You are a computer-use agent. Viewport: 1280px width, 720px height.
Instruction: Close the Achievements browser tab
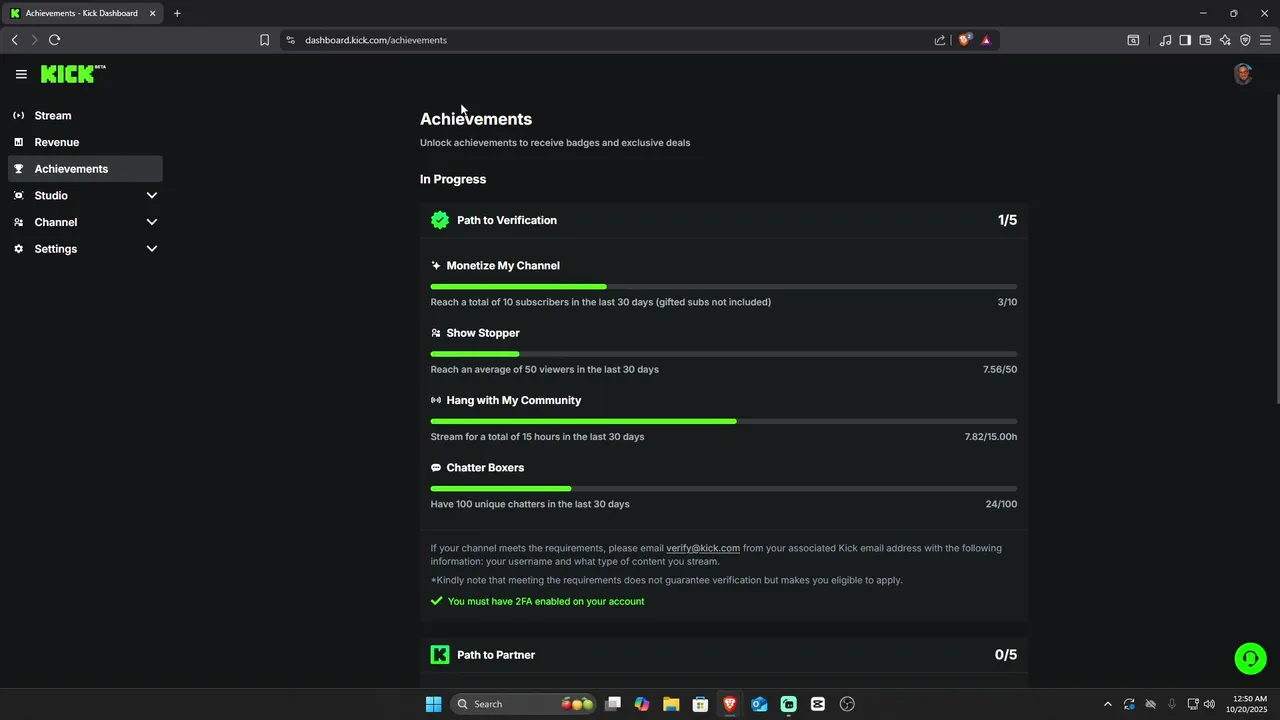153,13
